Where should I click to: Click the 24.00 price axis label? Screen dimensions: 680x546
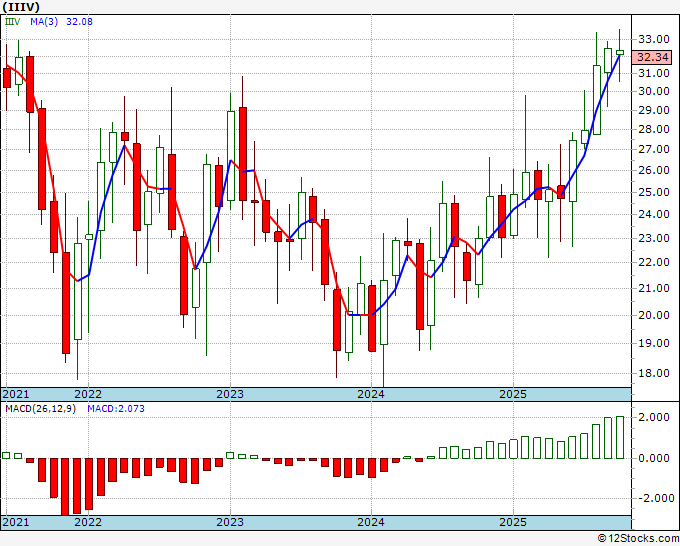click(654, 214)
